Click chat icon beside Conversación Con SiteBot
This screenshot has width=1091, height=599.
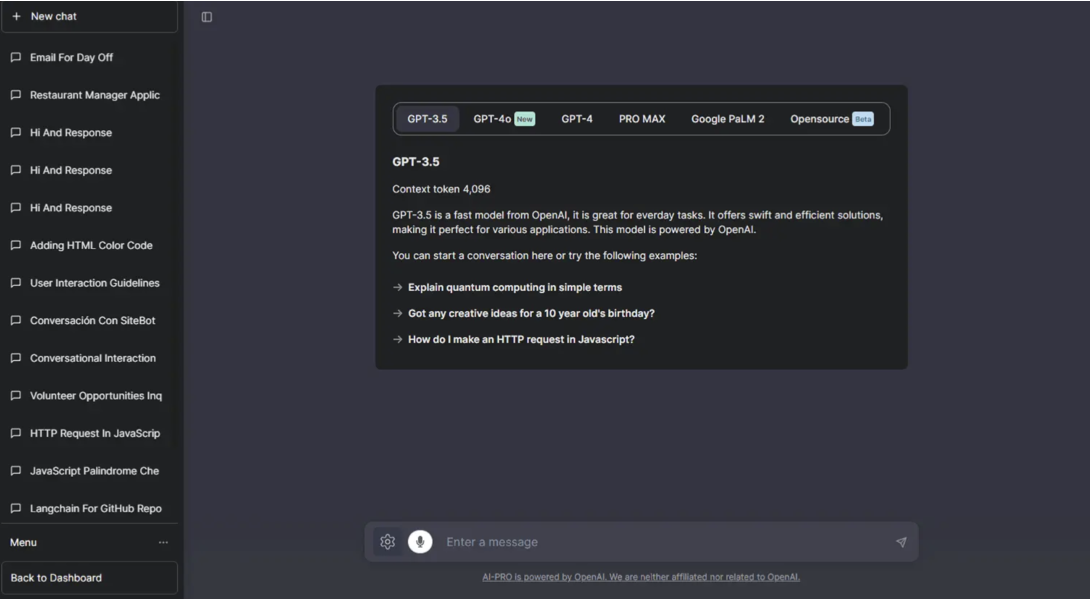(16, 320)
